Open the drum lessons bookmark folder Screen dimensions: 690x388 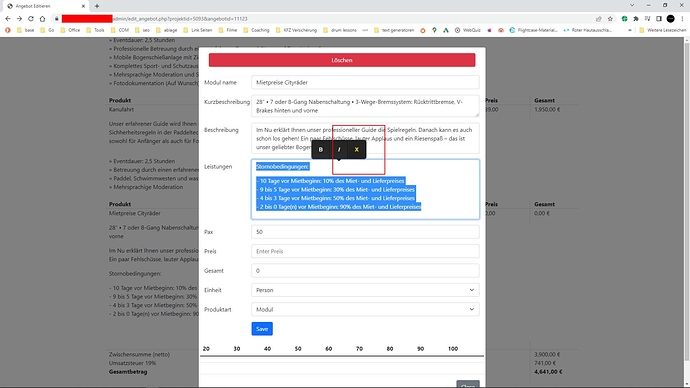click(x=339, y=30)
